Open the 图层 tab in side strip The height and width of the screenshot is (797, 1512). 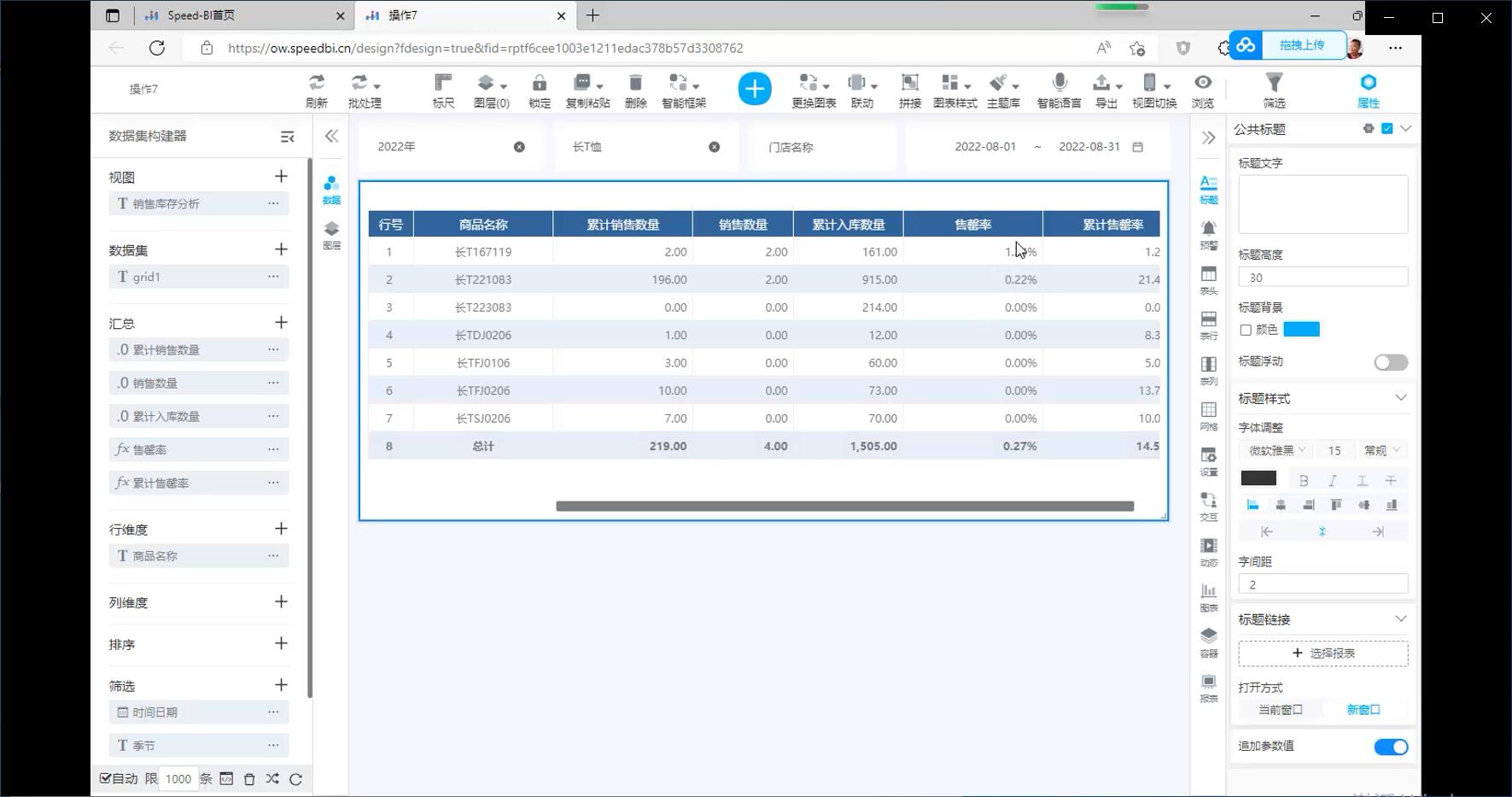coord(331,234)
